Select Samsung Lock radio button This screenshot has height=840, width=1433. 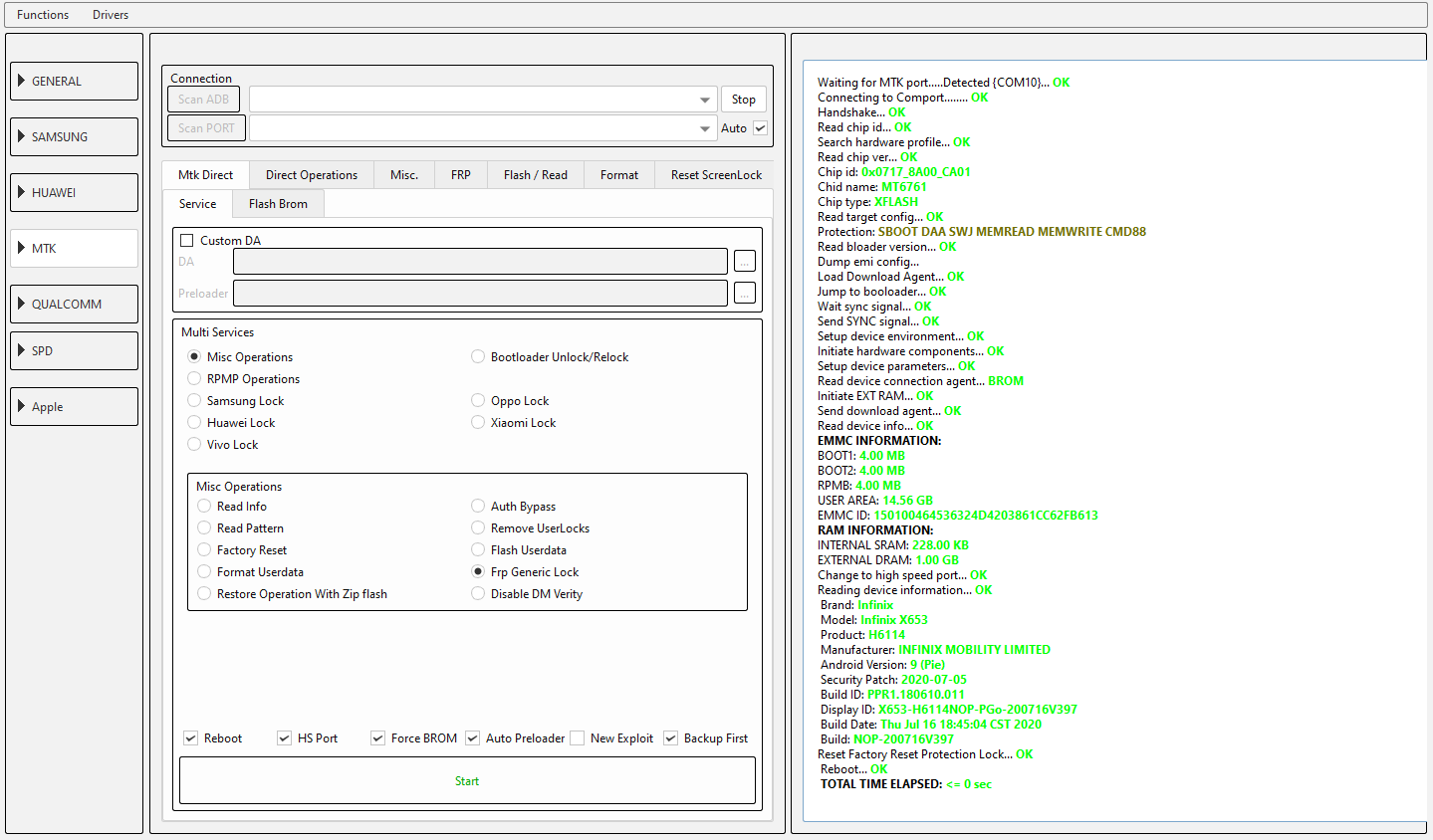coord(194,401)
